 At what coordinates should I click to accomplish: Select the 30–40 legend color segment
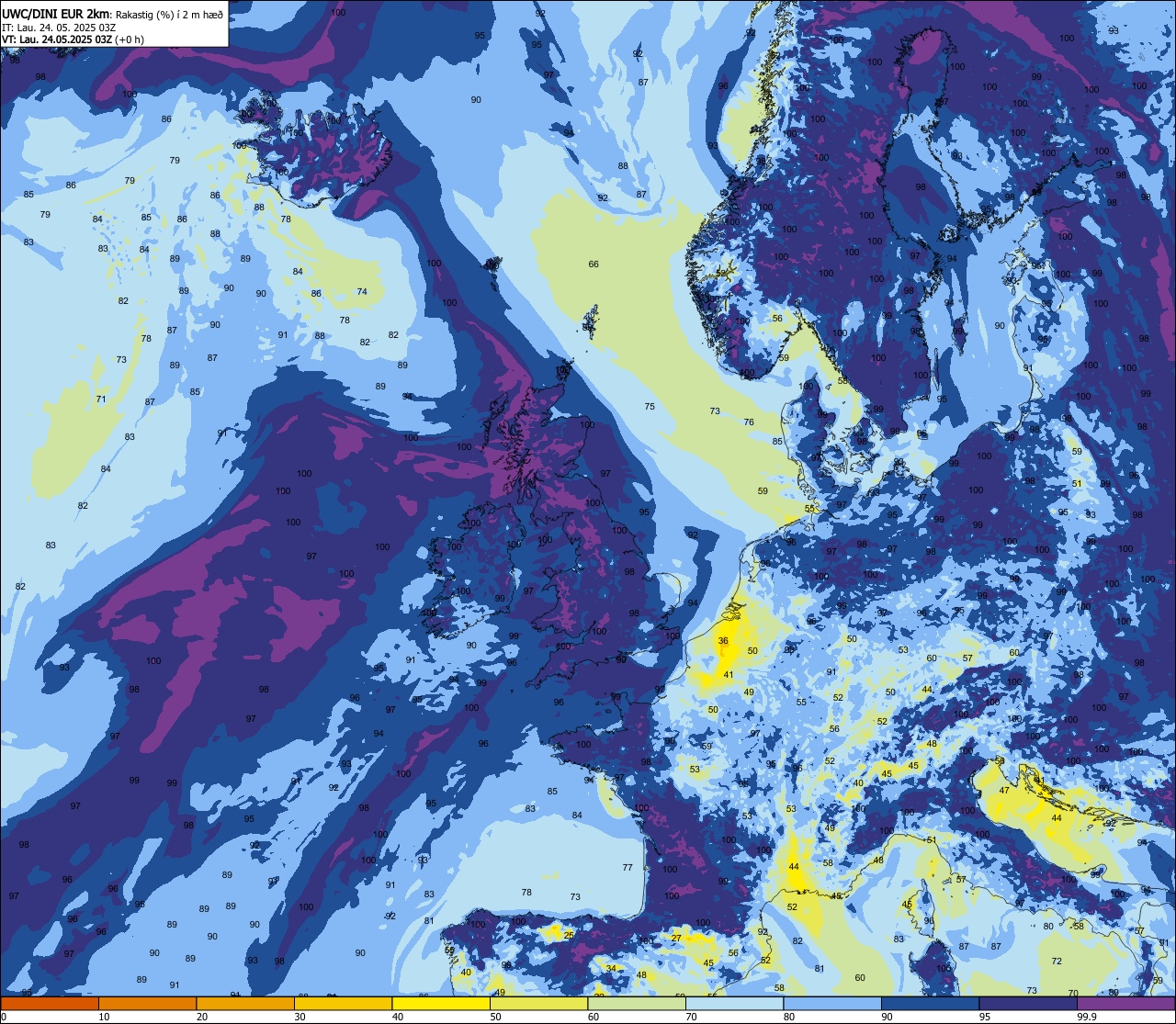click(x=343, y=1003)
